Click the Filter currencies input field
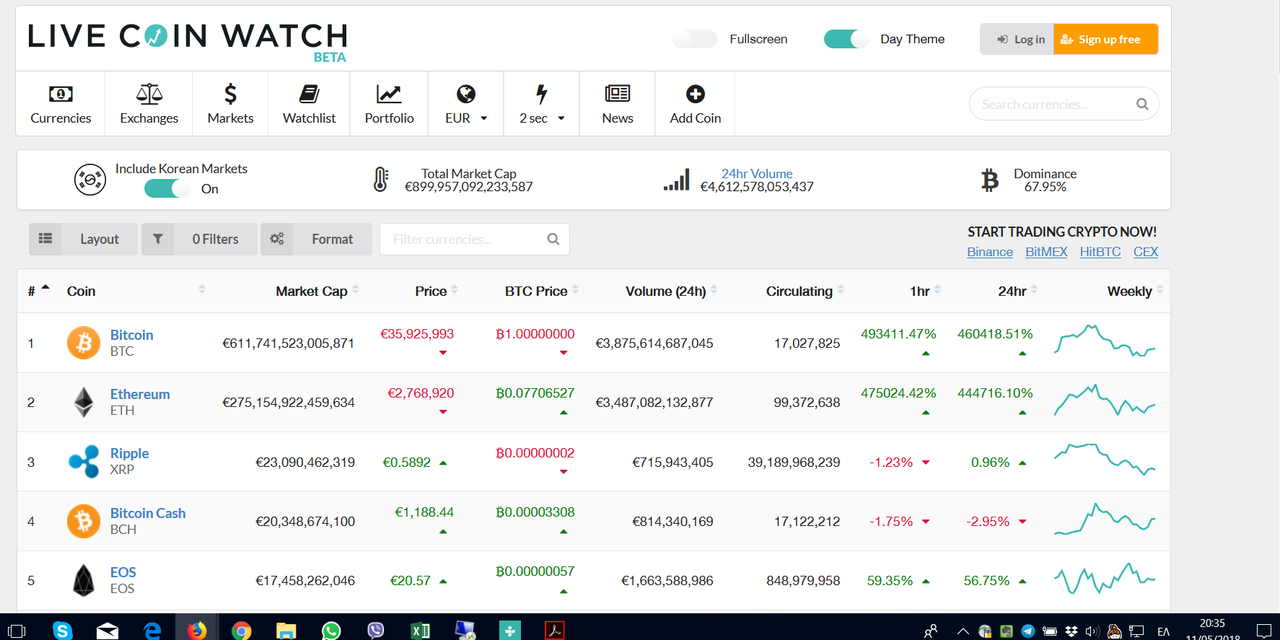The height and width of the screenshot is (640, 1280). click(x=475, y=239)
